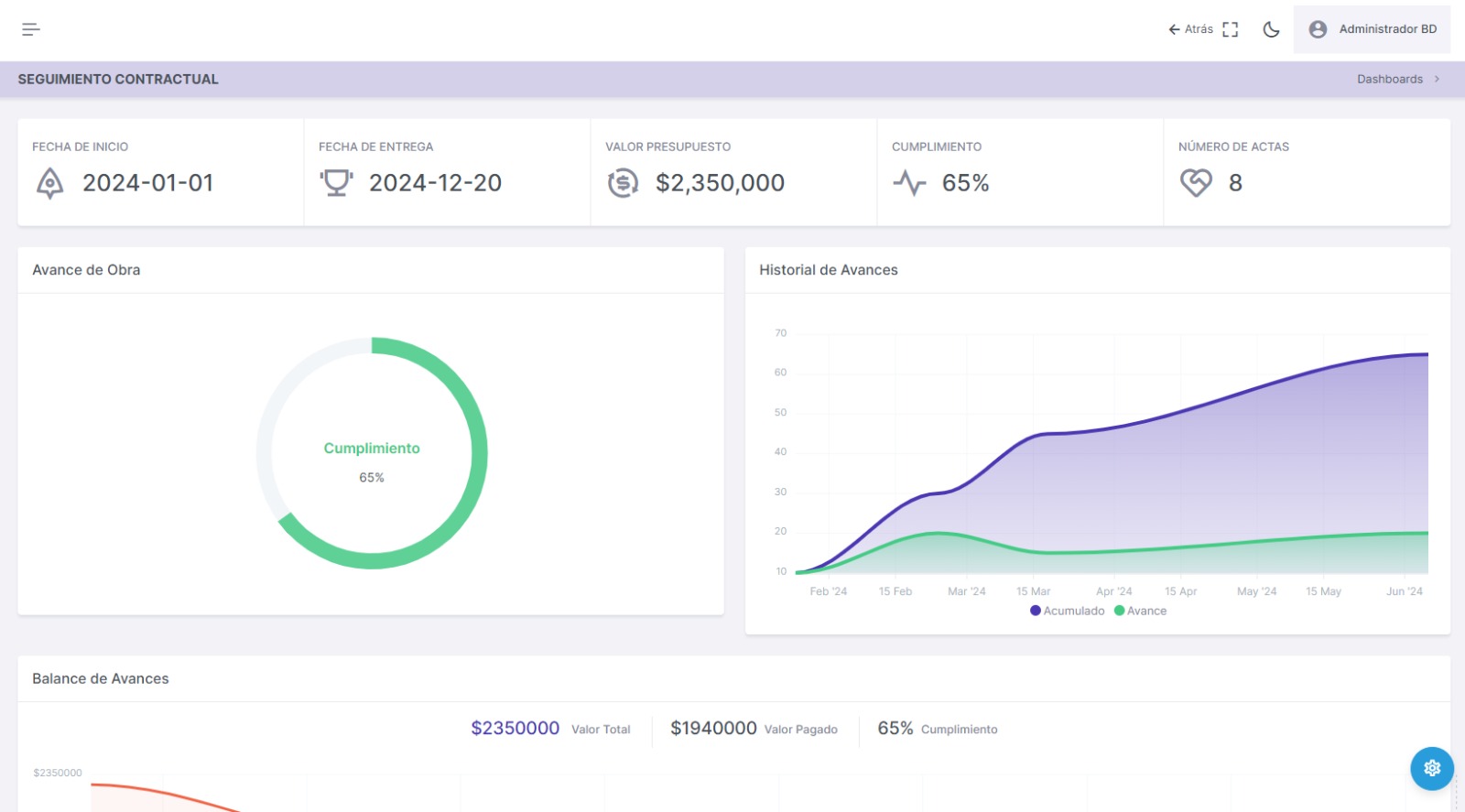Click the trophy icon for Fecha de Entrega
The image size is (1465, 812).
tap(336, 183)
